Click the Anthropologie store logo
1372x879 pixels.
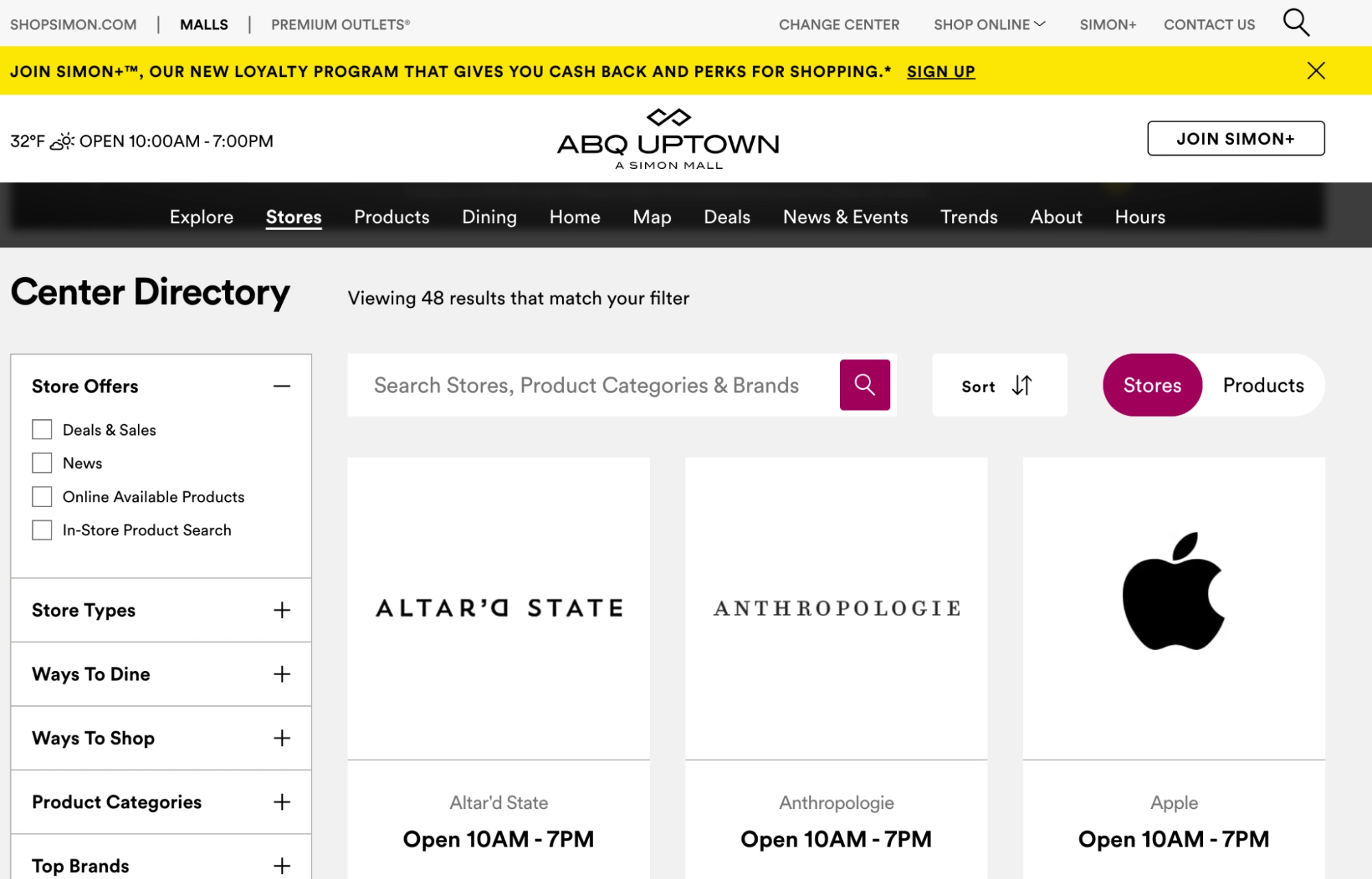835,607
